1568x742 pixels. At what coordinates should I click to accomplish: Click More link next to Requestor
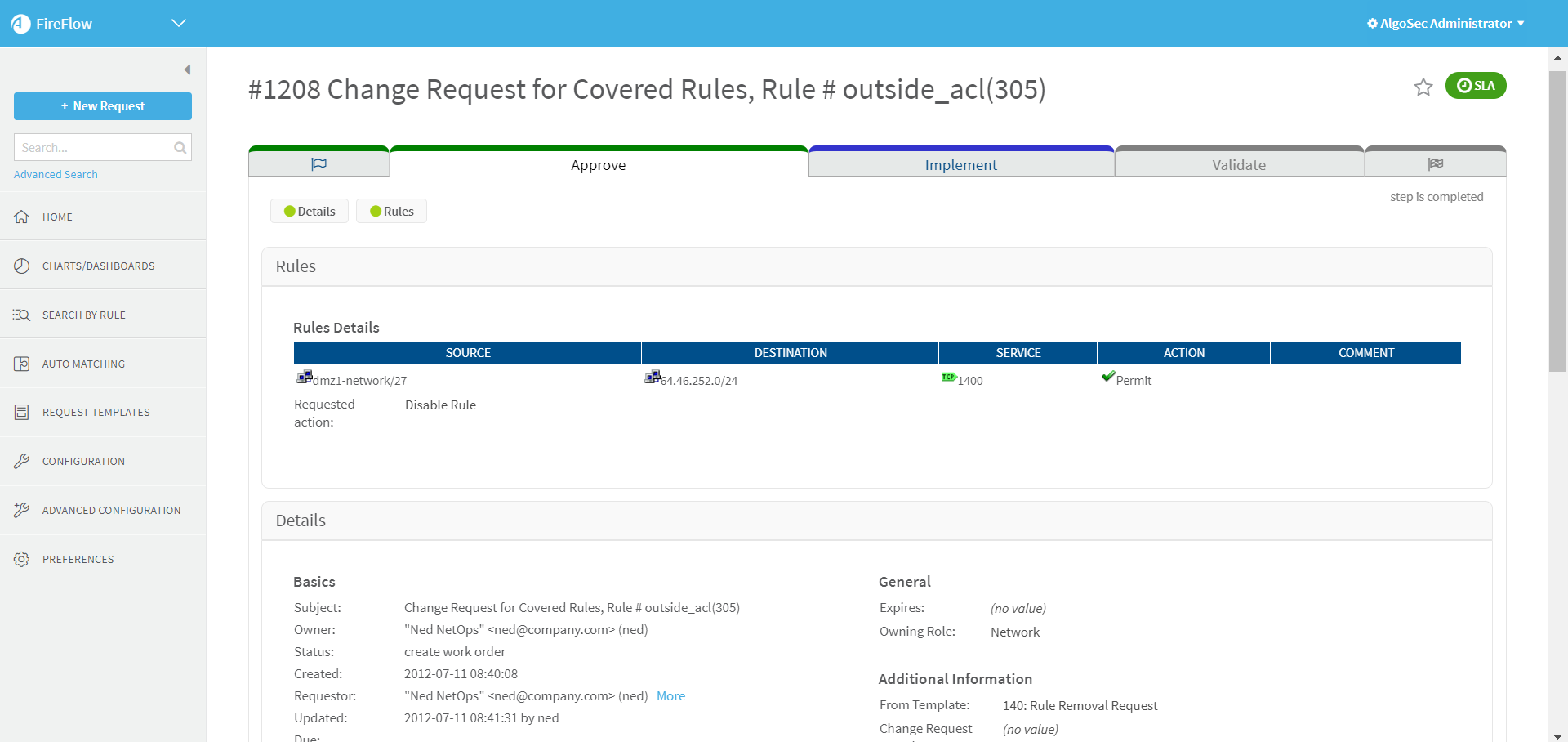[670, 696]
